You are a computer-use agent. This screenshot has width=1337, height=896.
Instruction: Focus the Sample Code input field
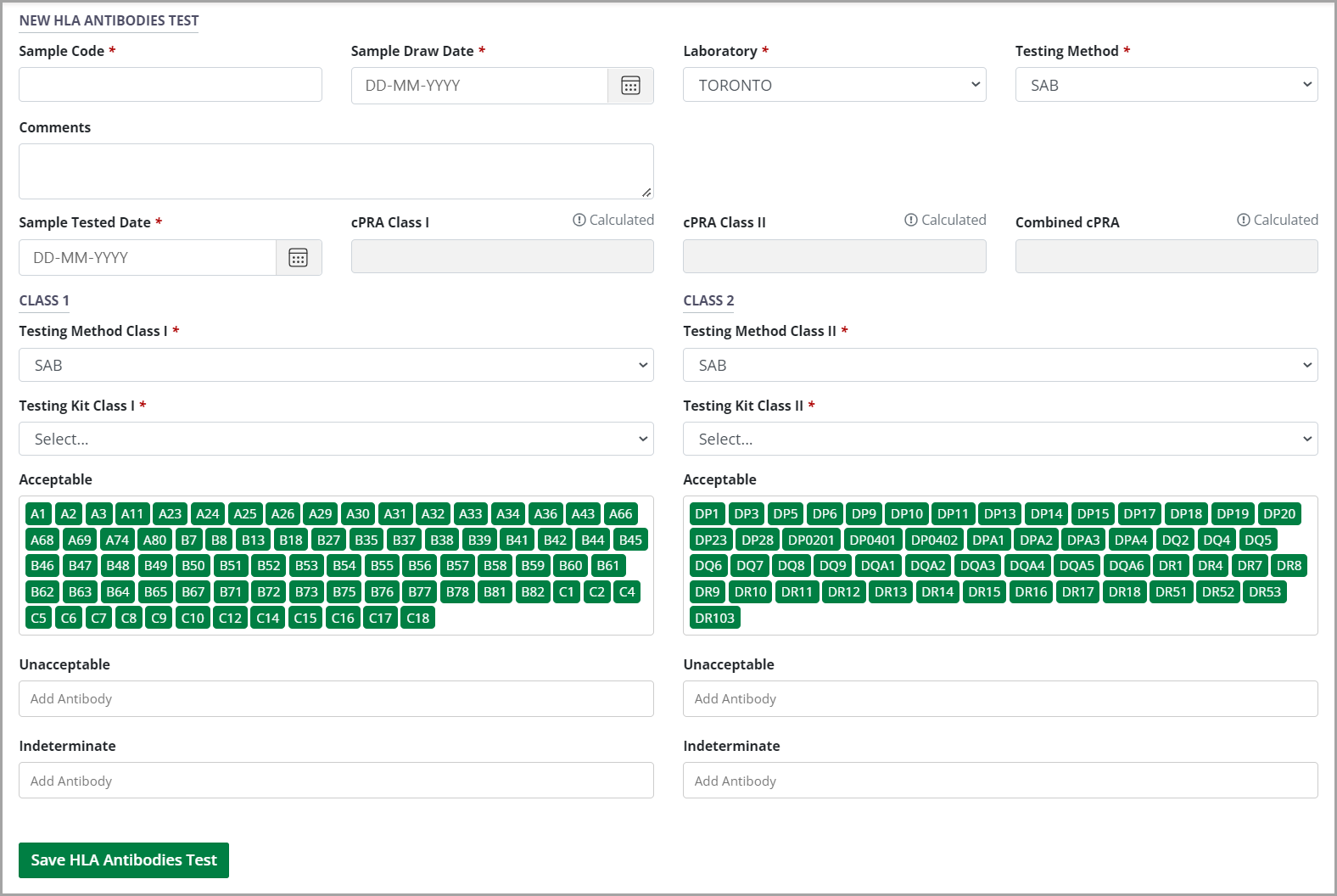tap(171, 85)
